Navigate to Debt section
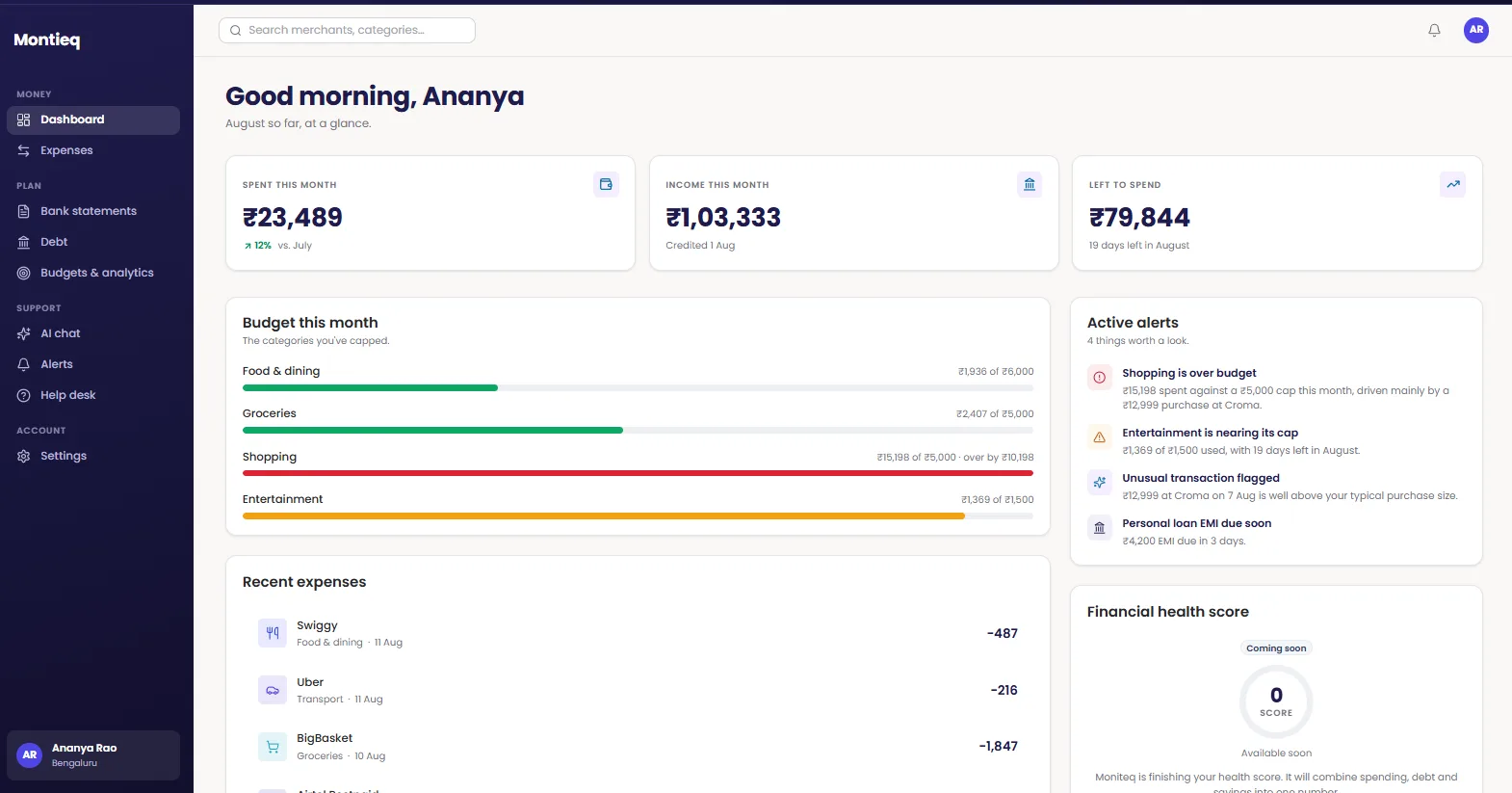The height and width of the screenshot is (793, 1512). [93, 242]
